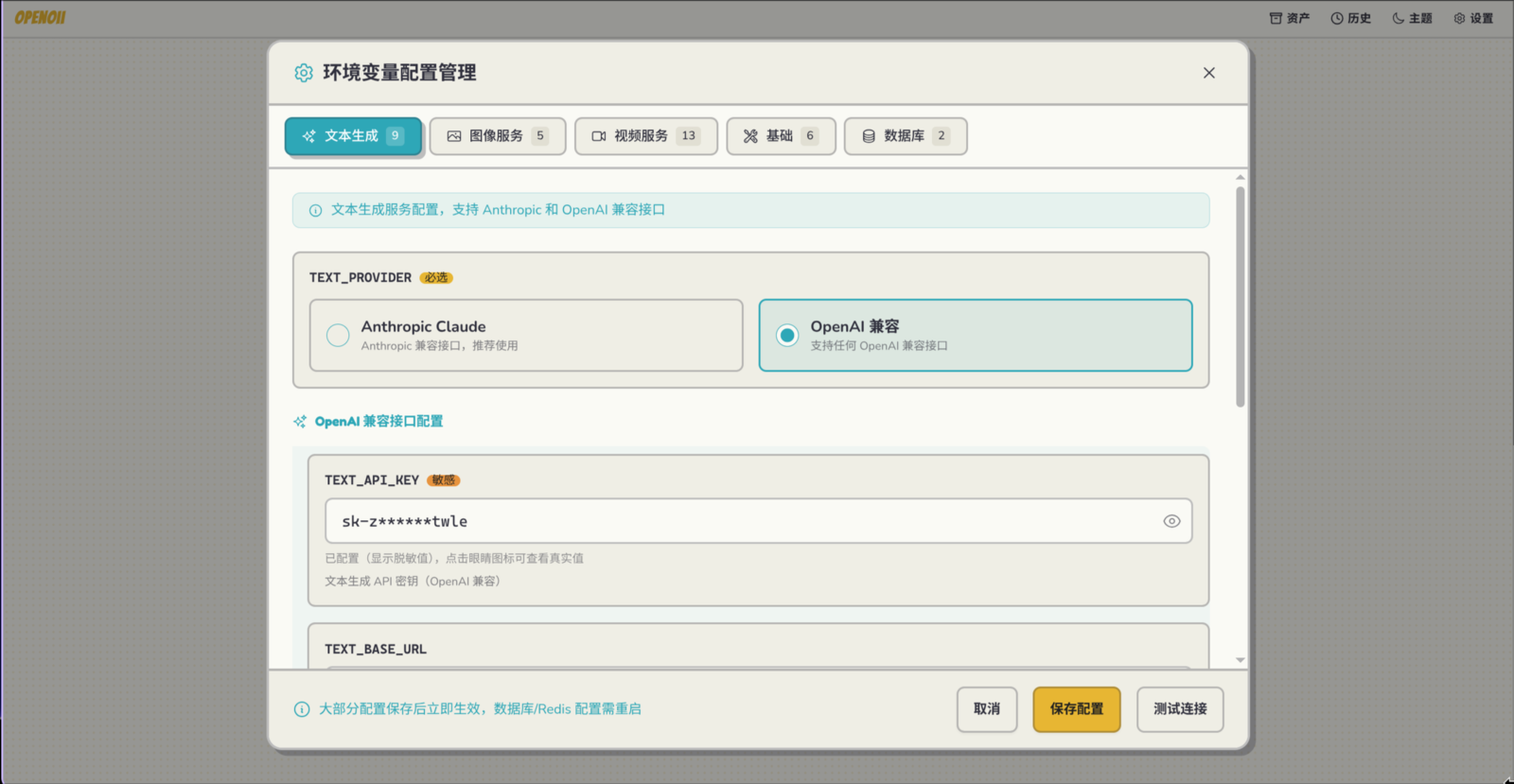Click the moon icon next to 主题

click(1399, 18)
